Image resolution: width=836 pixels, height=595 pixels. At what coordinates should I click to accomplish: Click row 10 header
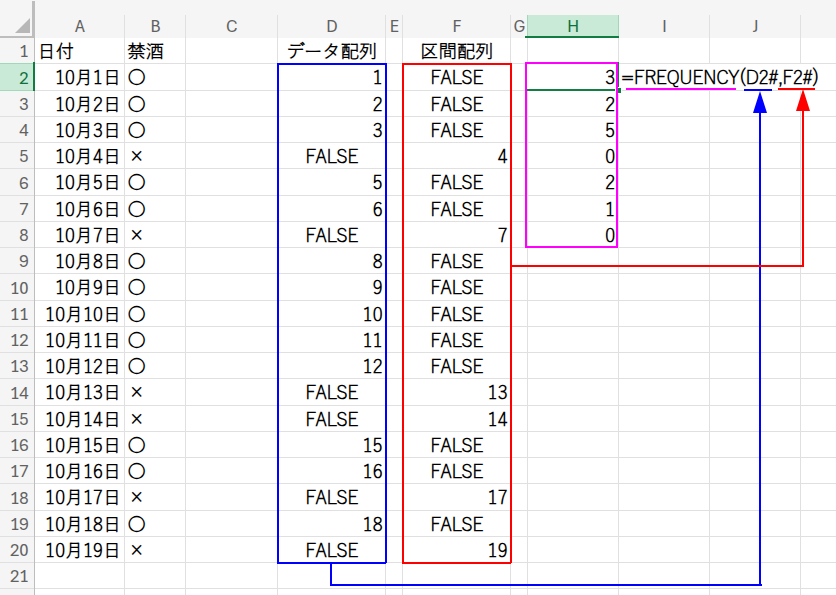[17, 288]
